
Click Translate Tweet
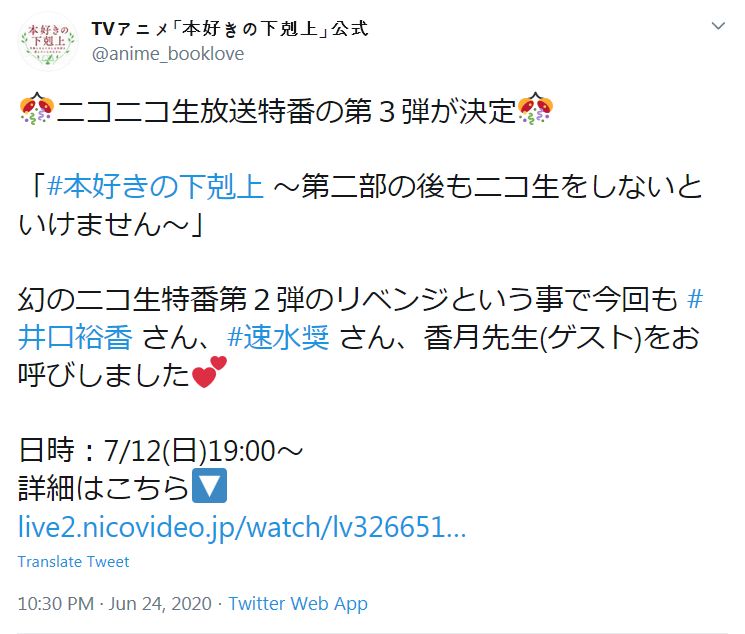[x=73, y=562]
